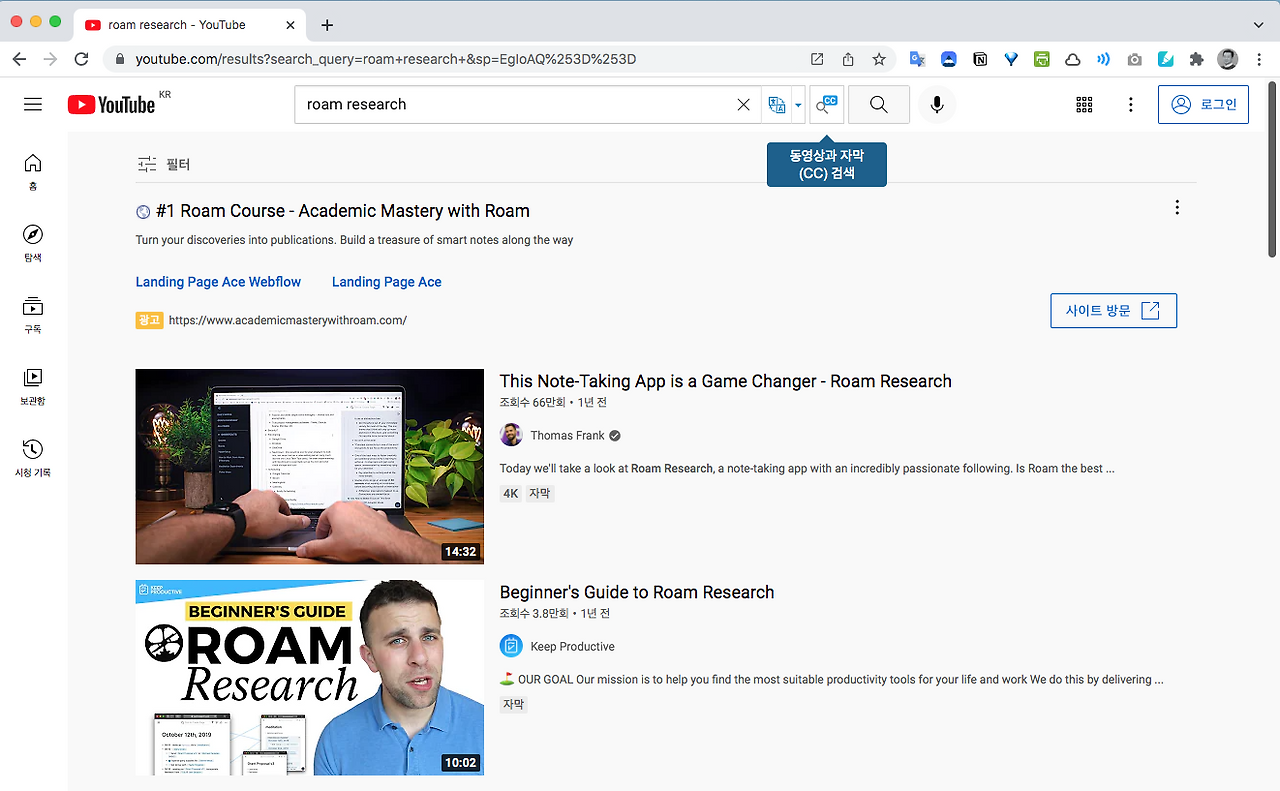Open the ad's three-dot options menu
The height and width of the screenshot is (791, 1280).
click(1177, 208)
